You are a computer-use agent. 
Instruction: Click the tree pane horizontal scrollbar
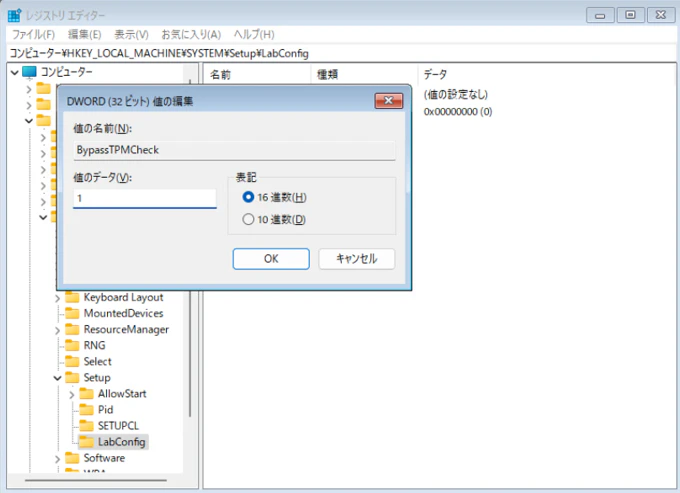tap(96, 480)
